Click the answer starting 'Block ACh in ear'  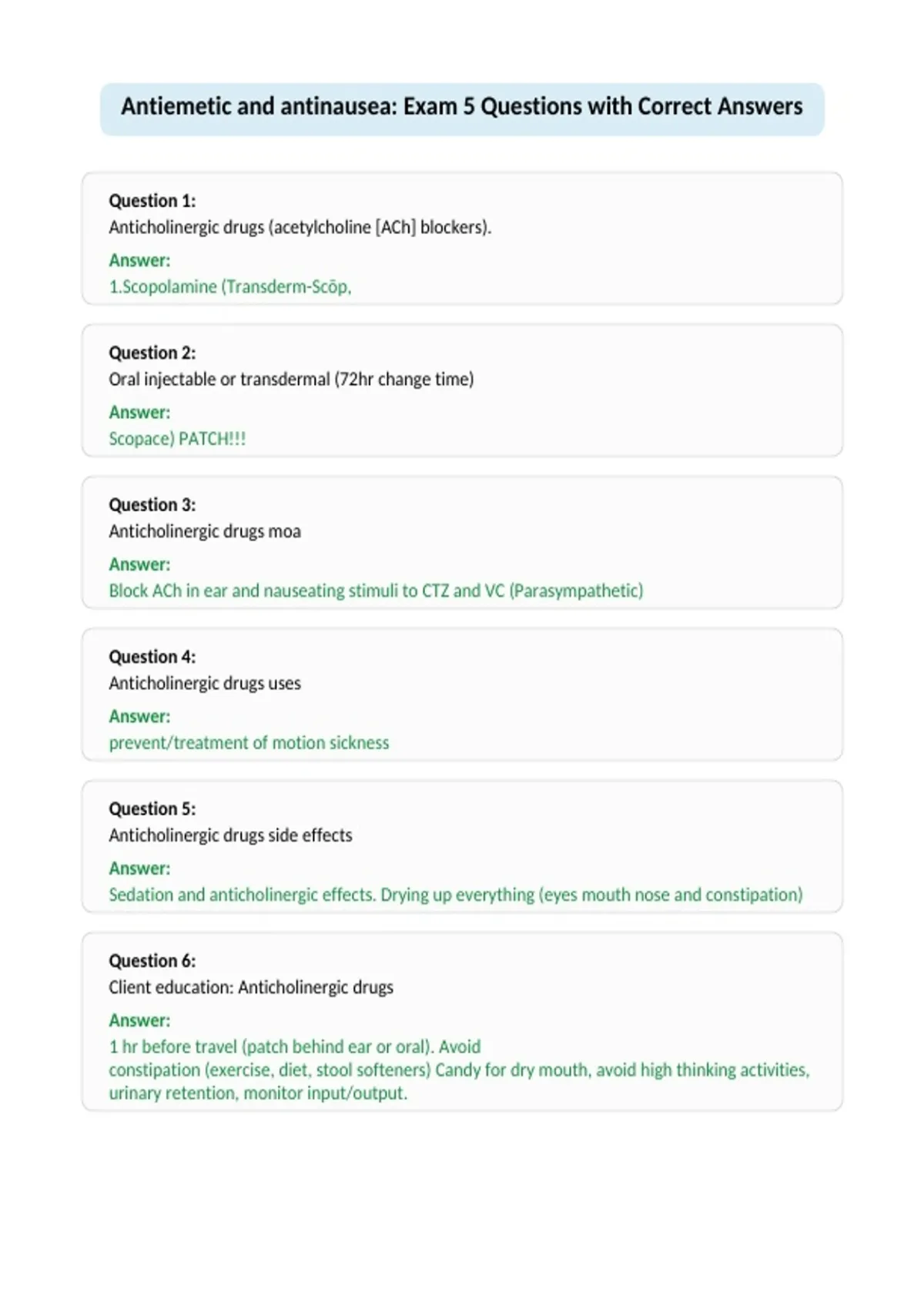click(376, 591)
